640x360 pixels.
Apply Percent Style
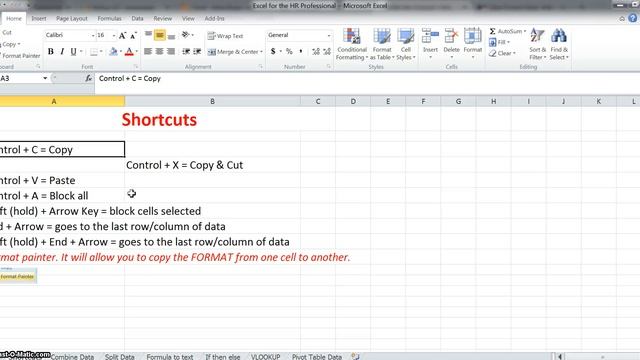tap(289, 51)
